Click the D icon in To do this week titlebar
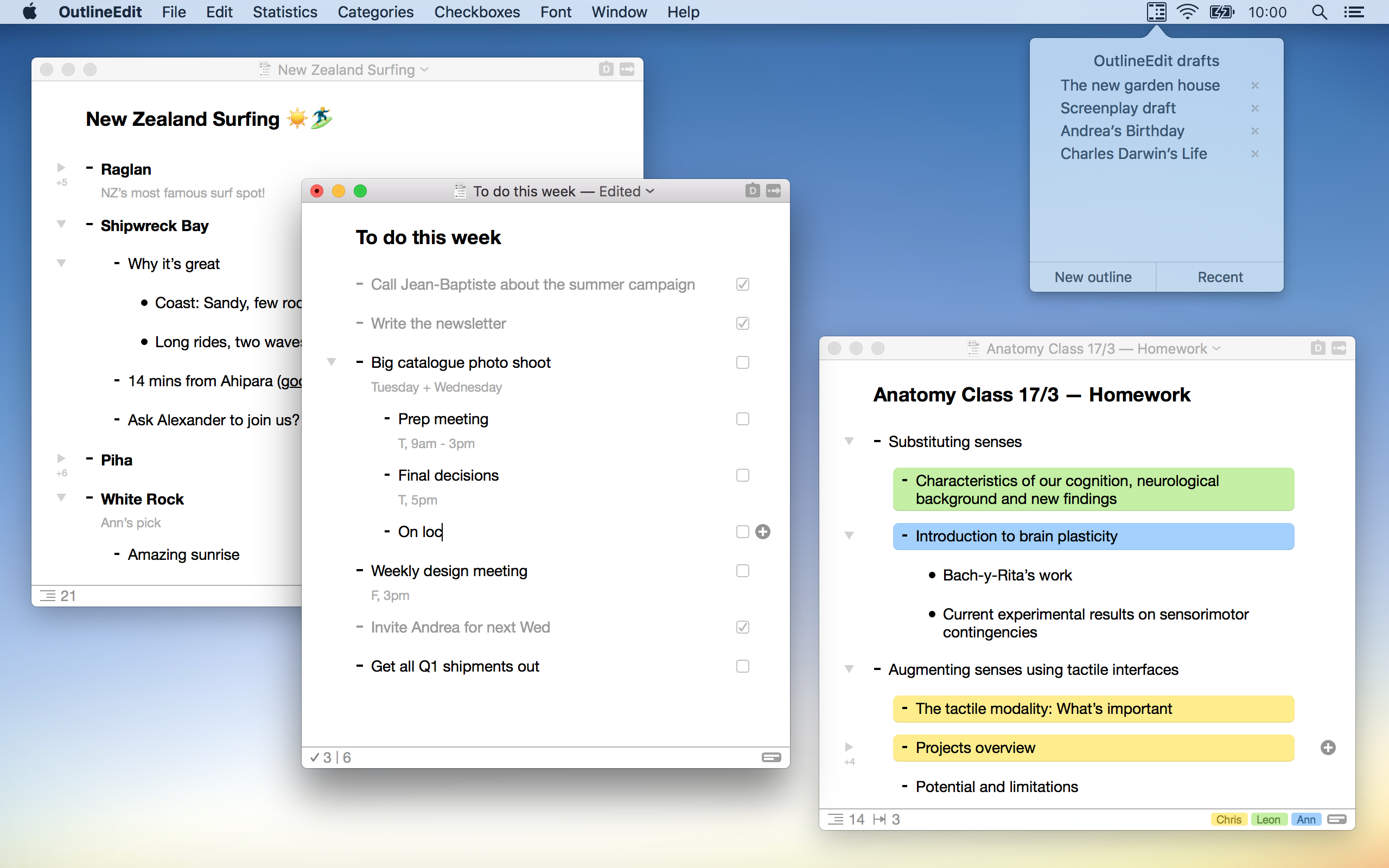1389x868 pixels. click(x=752, y=190)
